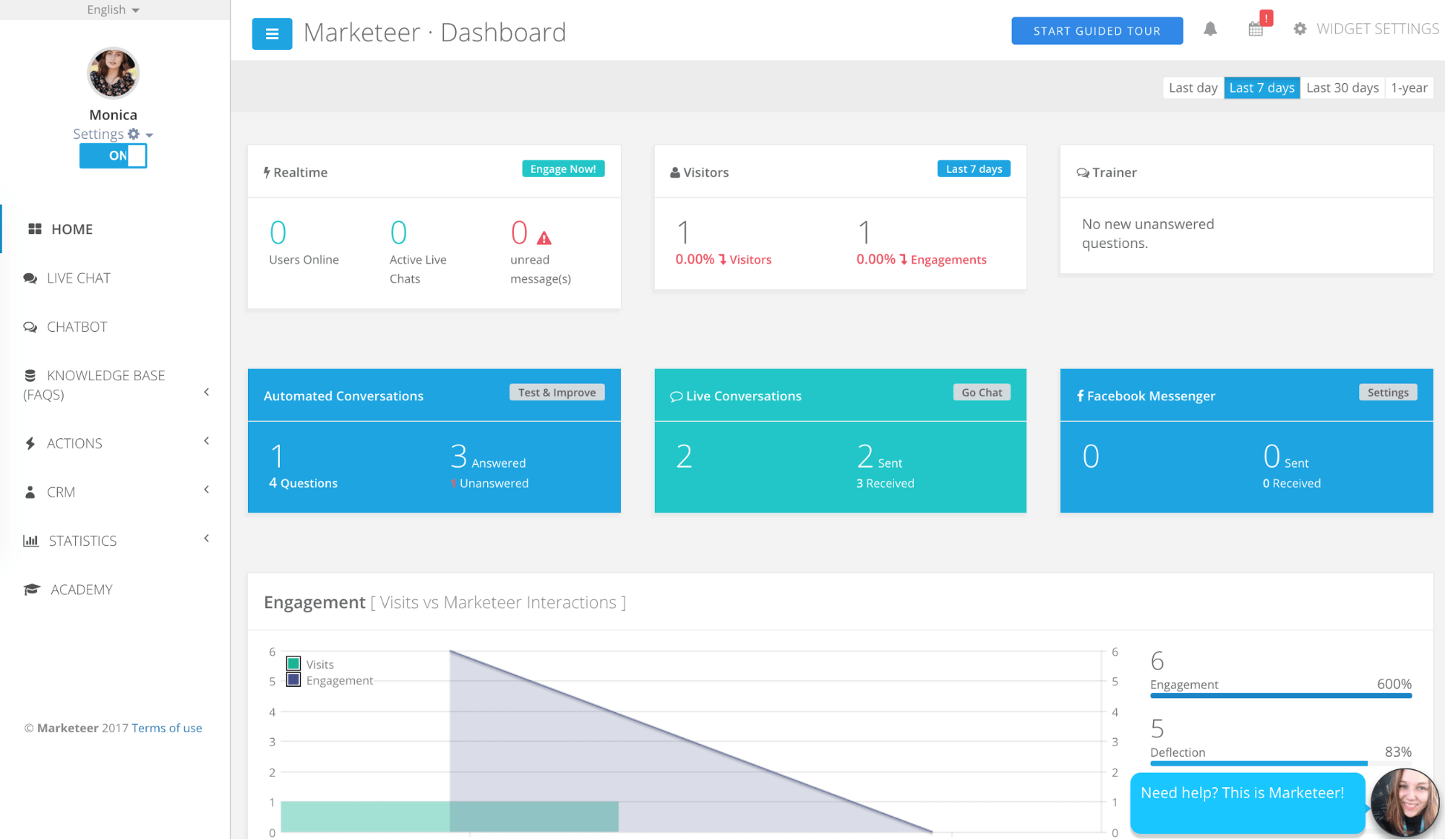
Task: Click the Statistics bar chart icon
Action: pos(31,541)
